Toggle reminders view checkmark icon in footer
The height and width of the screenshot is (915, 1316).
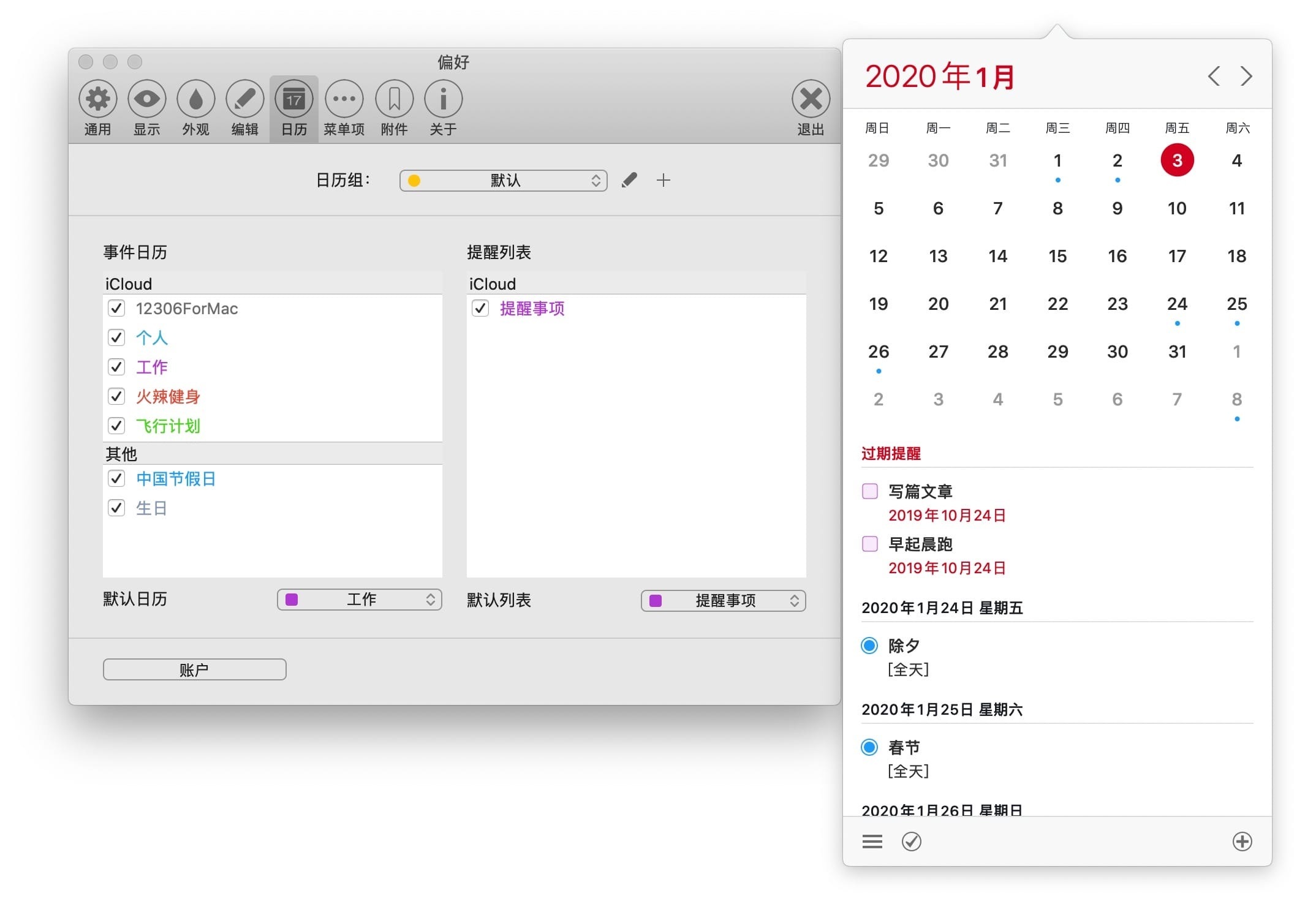(912, 842)
